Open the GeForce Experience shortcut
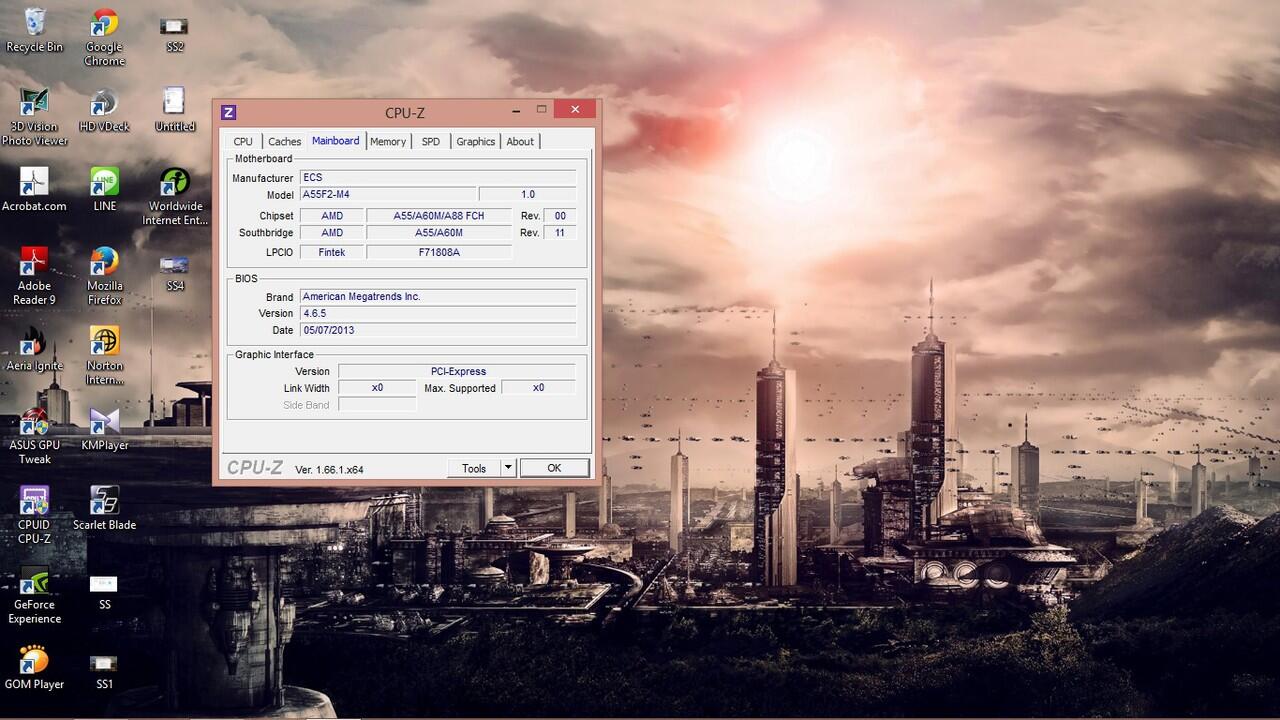 34,596
